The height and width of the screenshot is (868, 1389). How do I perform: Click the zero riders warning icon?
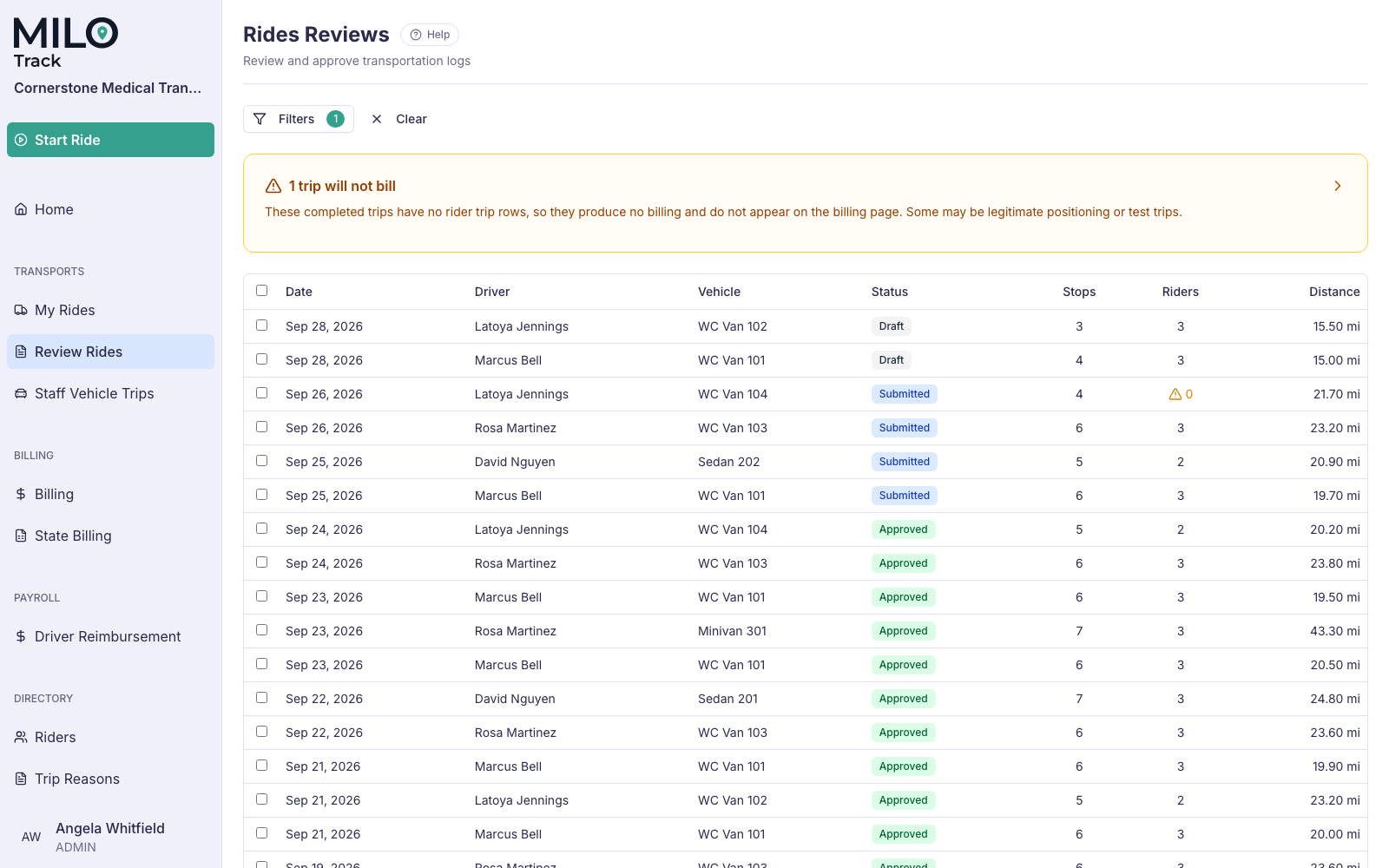[x=1175, y=394]
